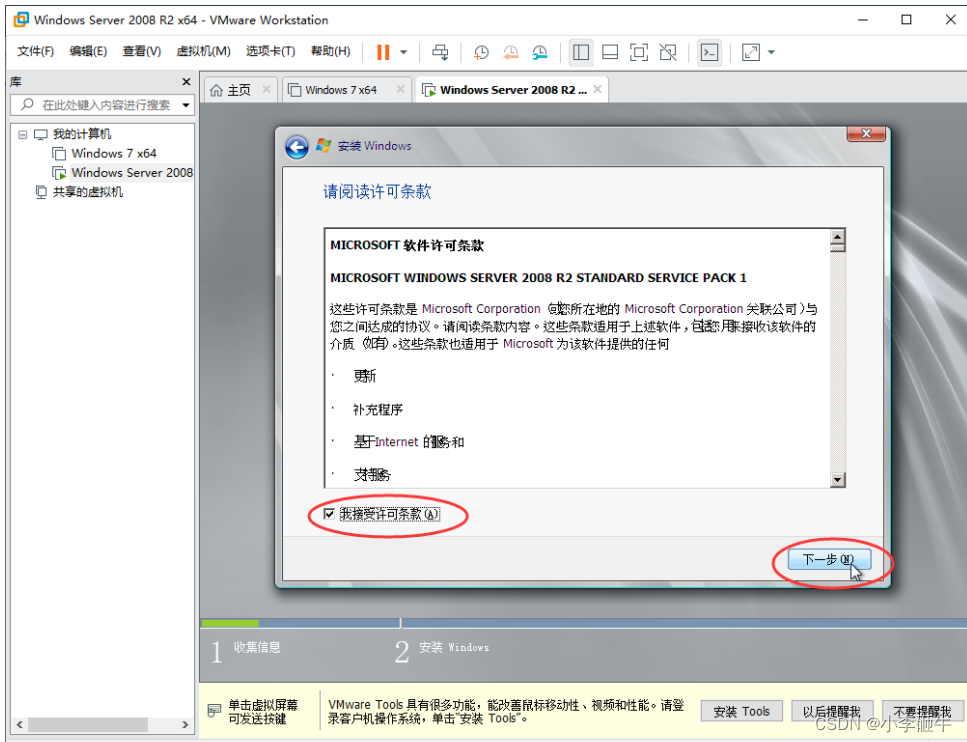
Task: Click the library horizontal scrollbar thumb
Action: (88, 724)
